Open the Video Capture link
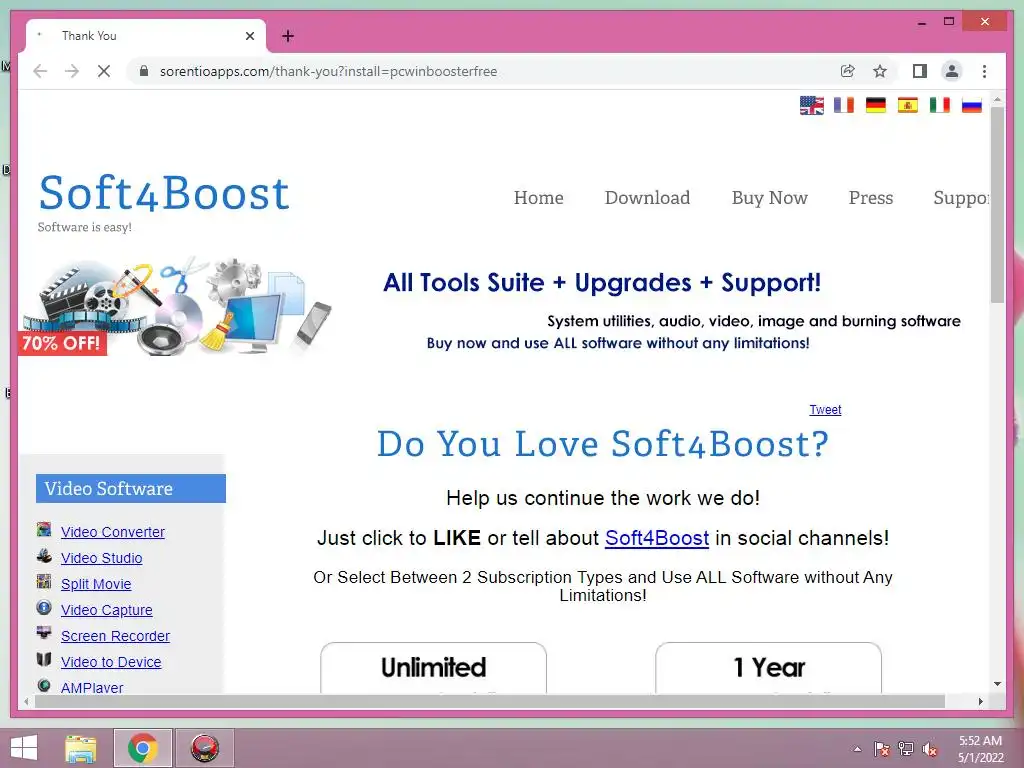 (106, 610)
